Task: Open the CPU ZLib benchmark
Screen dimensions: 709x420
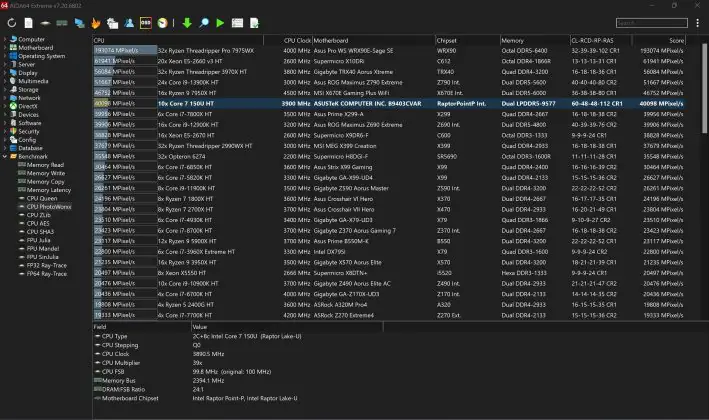Action: 38,215
